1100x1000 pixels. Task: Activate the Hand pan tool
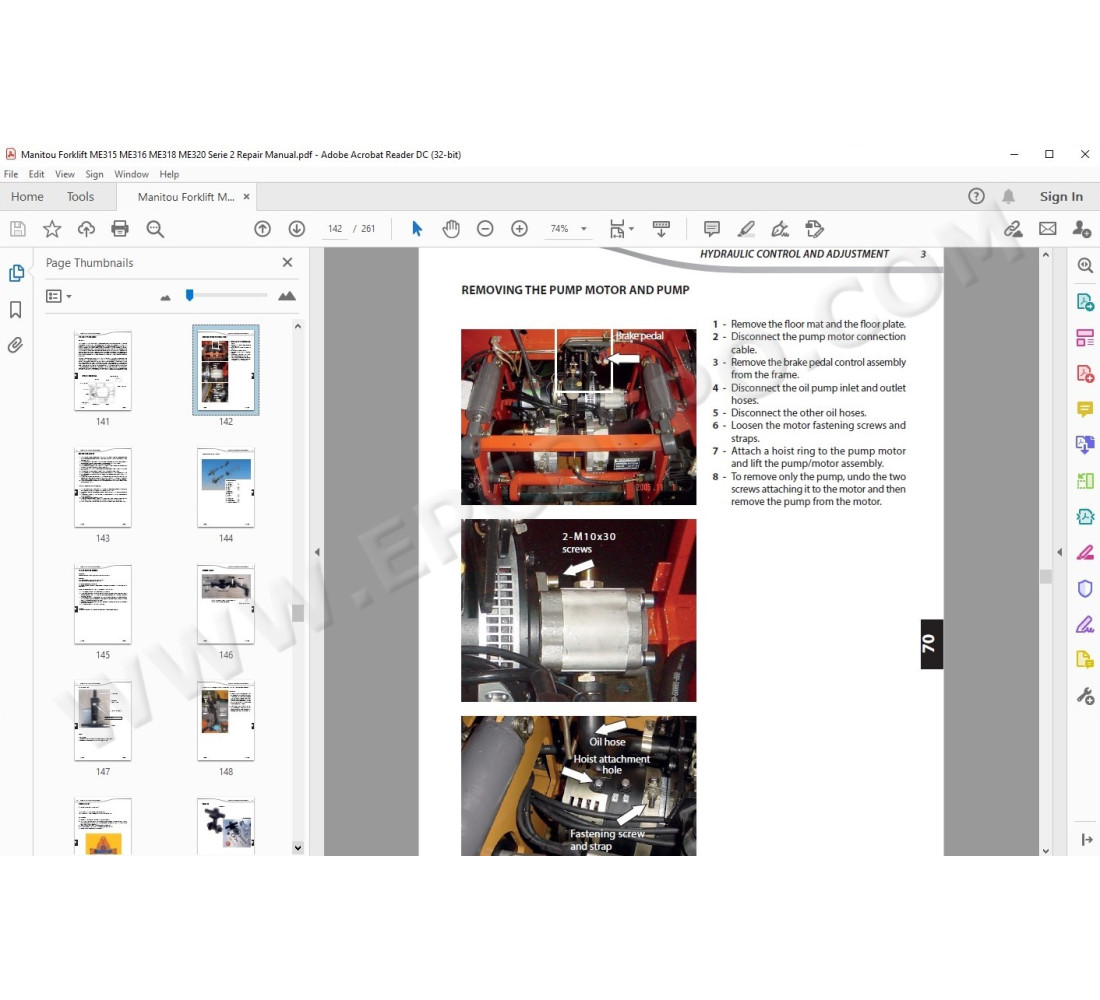click(x=451, y=229)
